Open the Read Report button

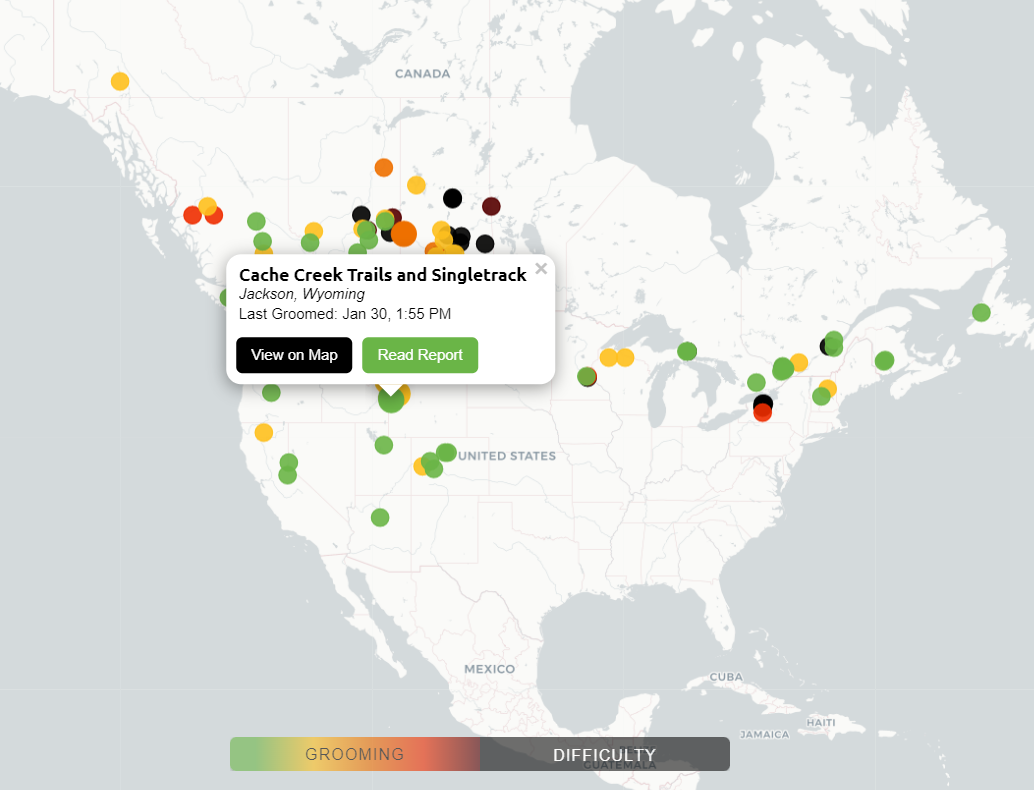click(420, 355)
